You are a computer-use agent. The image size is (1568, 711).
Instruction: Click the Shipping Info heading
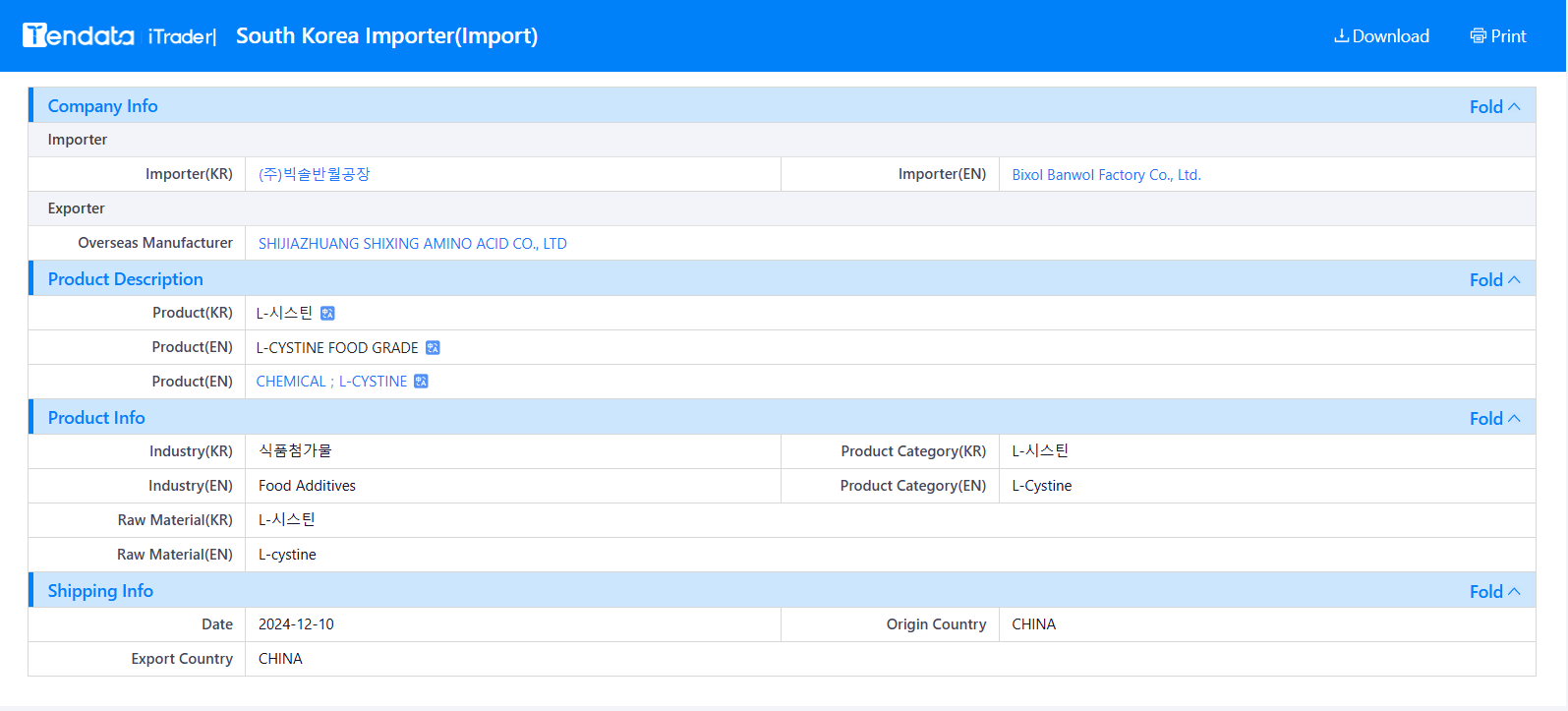pyautogui.click(x=100, y=591)
